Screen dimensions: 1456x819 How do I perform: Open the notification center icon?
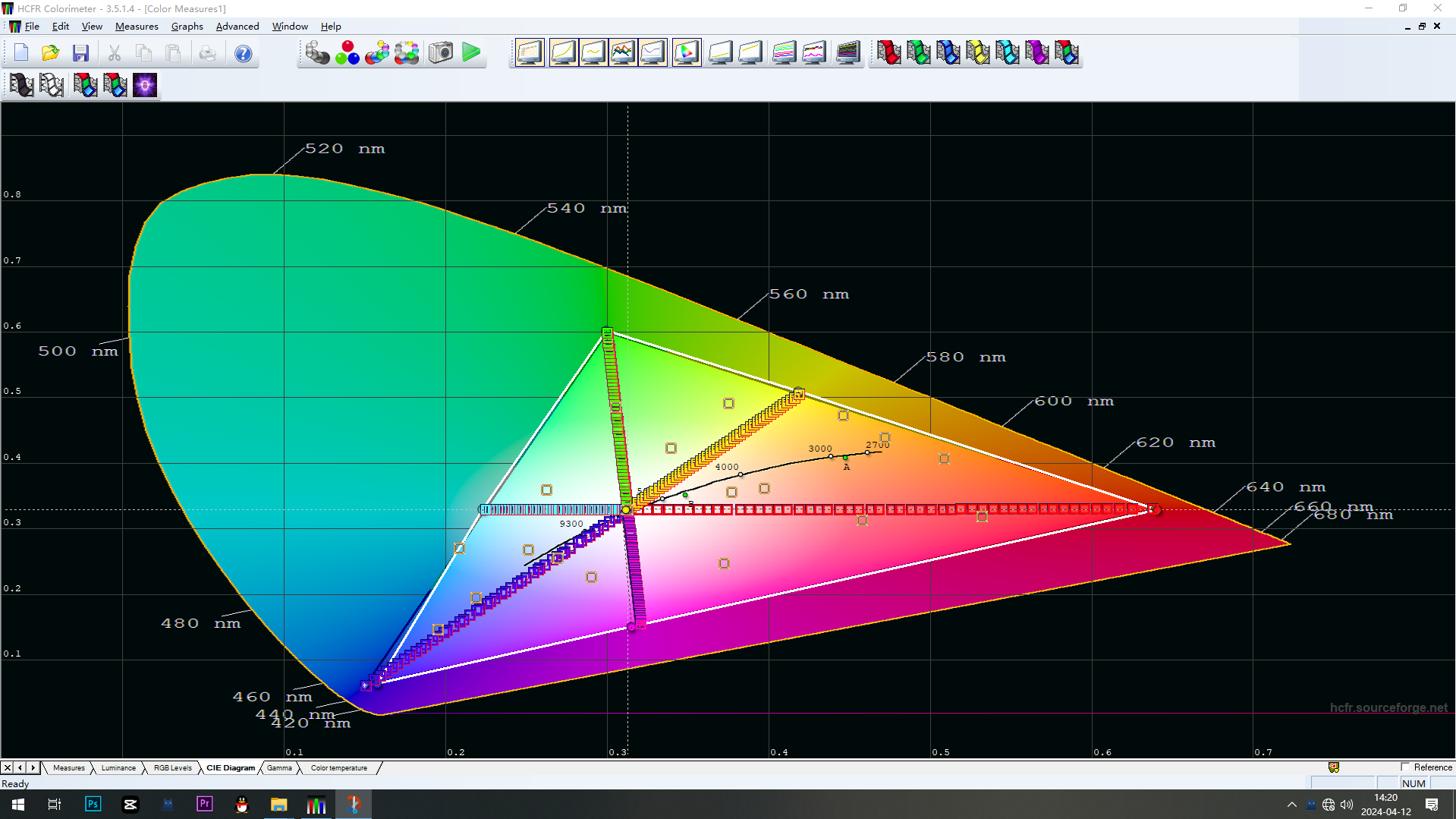[x=1432, y=805]
